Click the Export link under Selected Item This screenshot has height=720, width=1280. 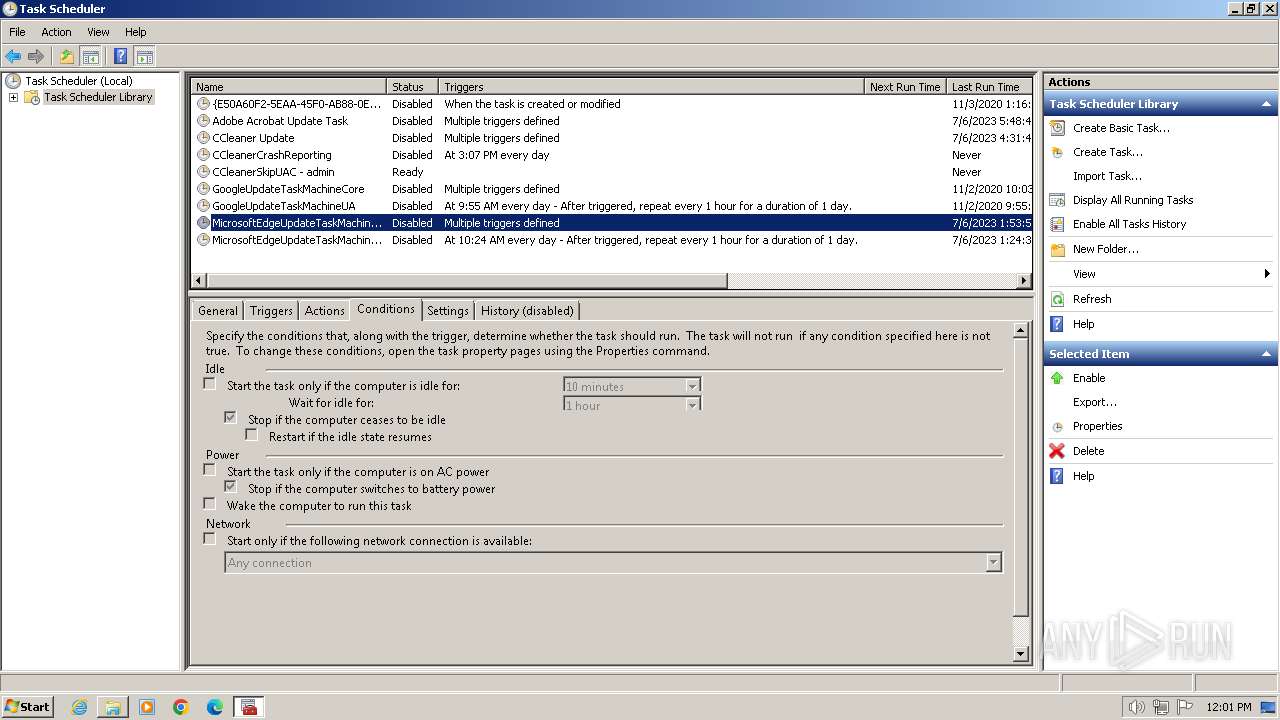(1095, 402)
